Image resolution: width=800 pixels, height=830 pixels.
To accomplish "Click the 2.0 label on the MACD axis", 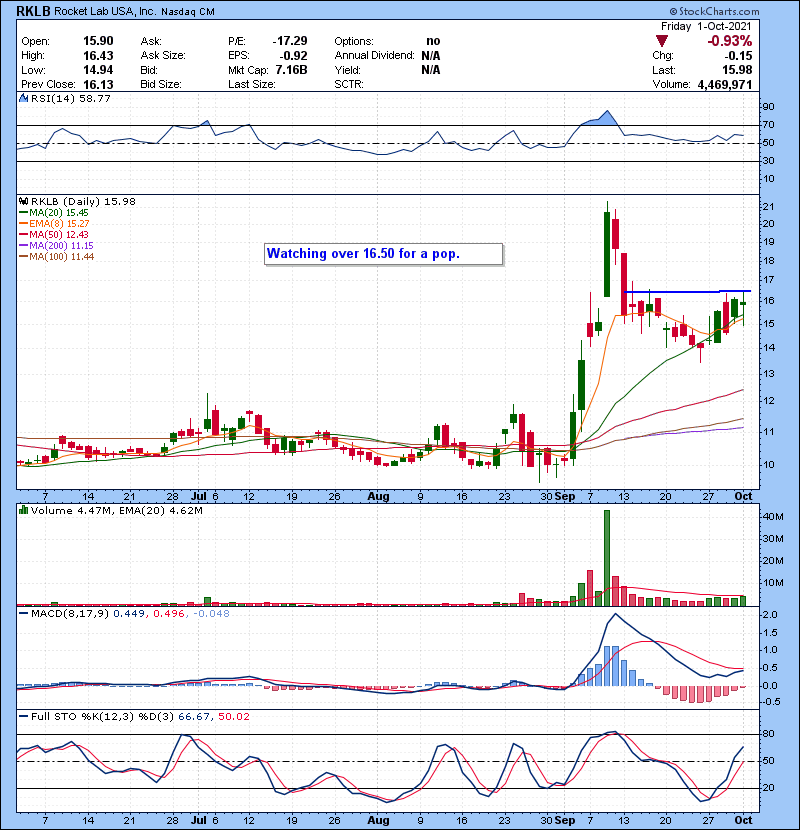I will [x=770, y=615].
